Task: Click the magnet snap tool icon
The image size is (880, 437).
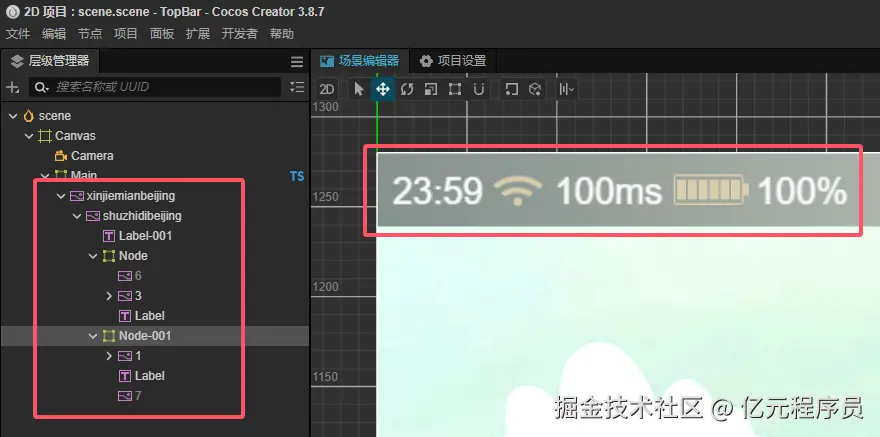Action: pyautogui.click(x=478, y=89)
